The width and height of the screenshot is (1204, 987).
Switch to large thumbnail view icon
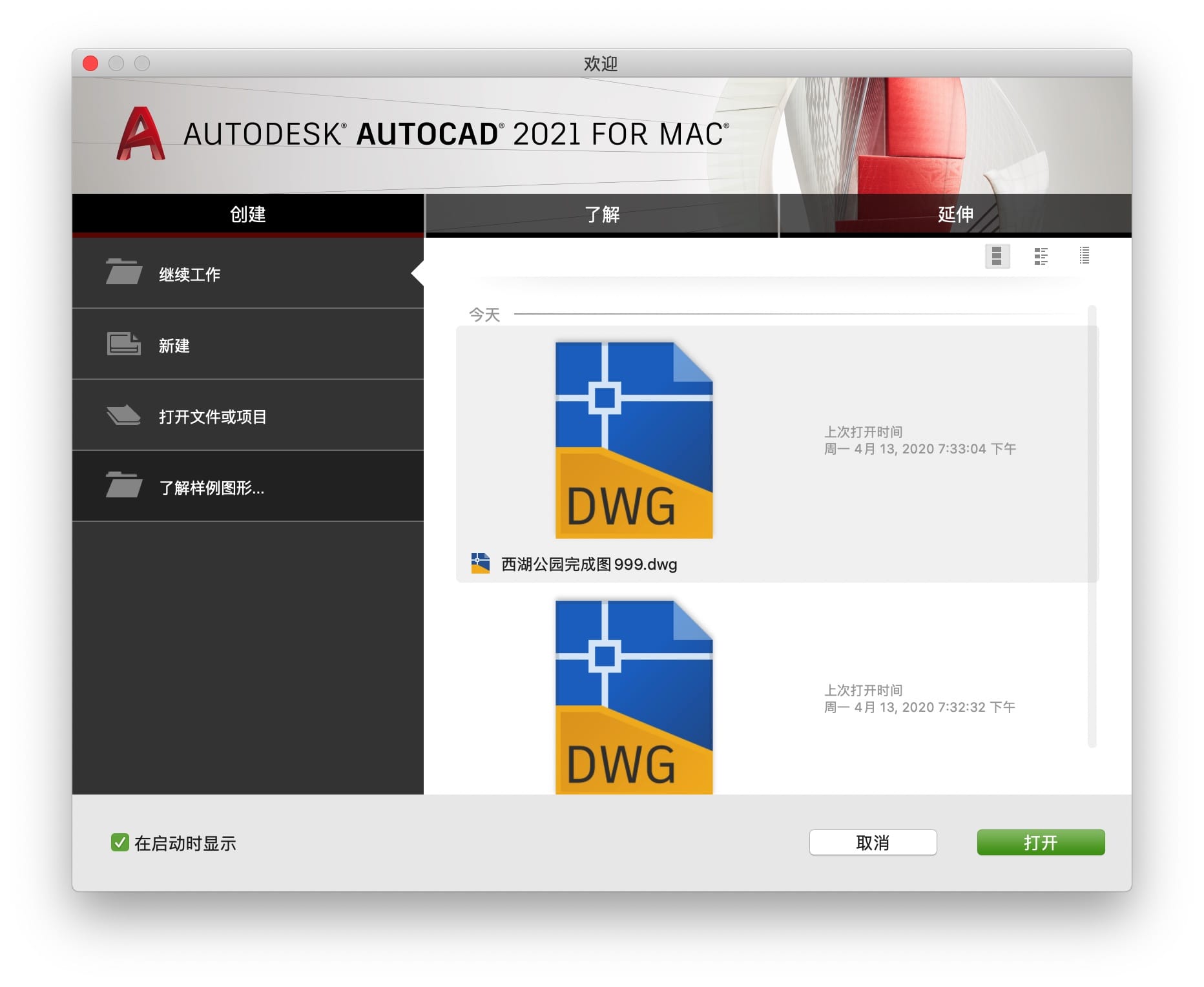point(997,256)
